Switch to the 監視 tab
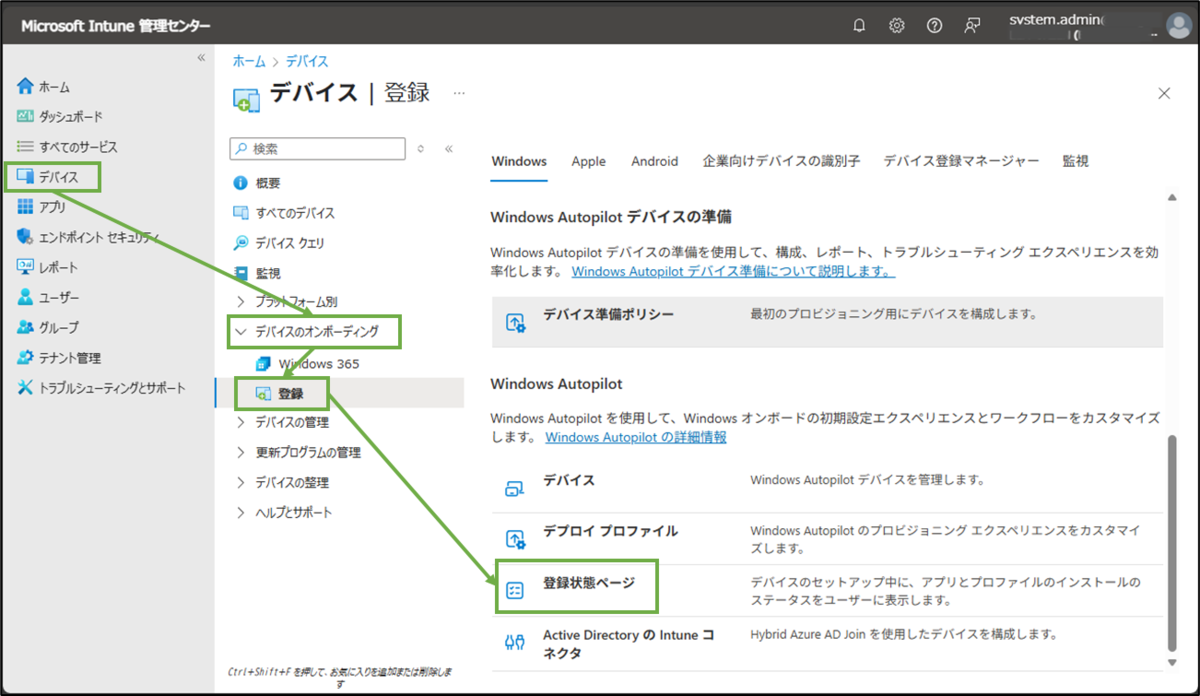The width and height of the screenshot is (1200, 696). (1075, 161)
